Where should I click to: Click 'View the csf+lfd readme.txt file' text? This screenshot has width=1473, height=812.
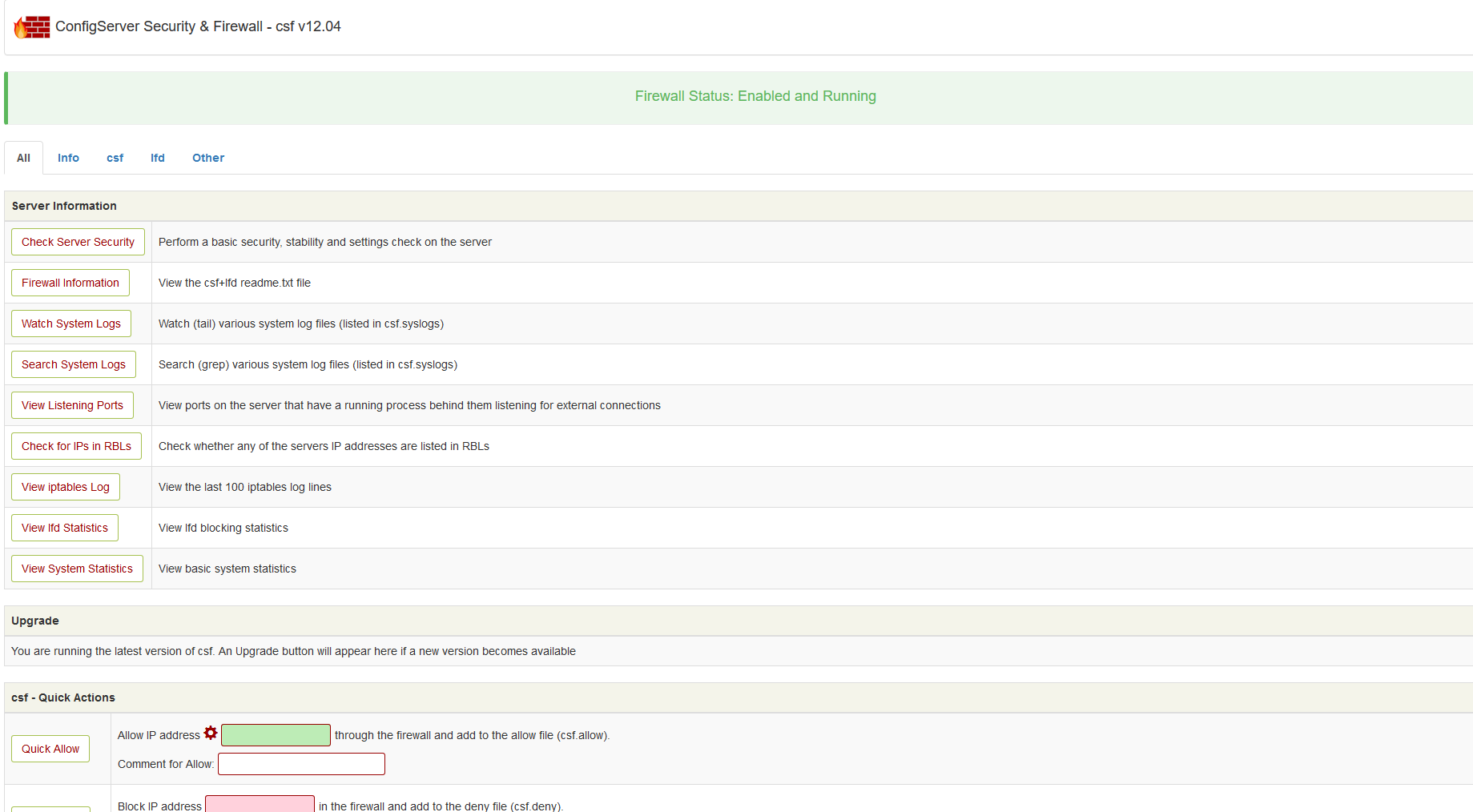(x=235, y=283)
